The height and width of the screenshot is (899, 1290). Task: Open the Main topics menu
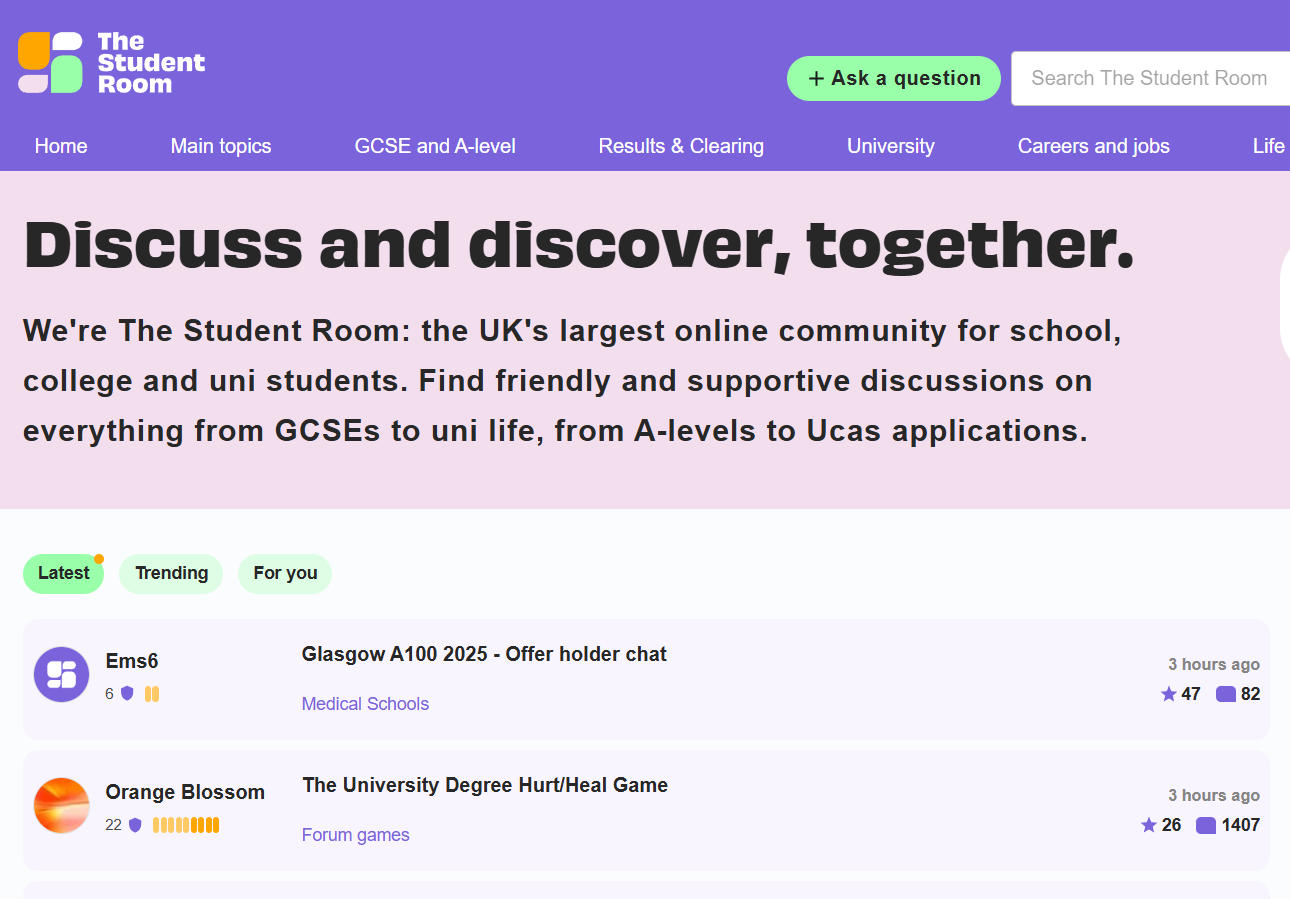point(221,146)
